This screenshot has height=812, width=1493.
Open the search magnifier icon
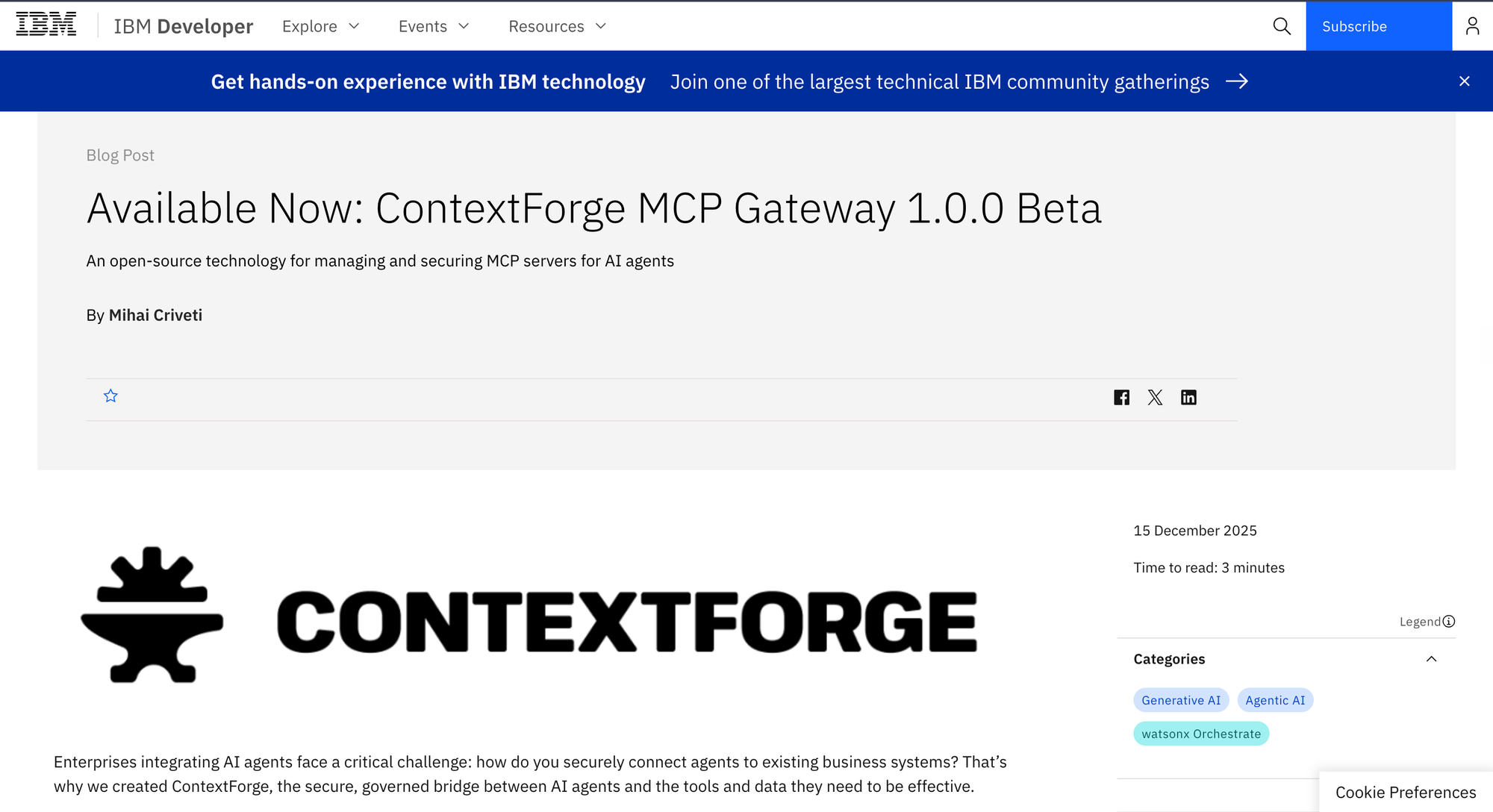1282,26
